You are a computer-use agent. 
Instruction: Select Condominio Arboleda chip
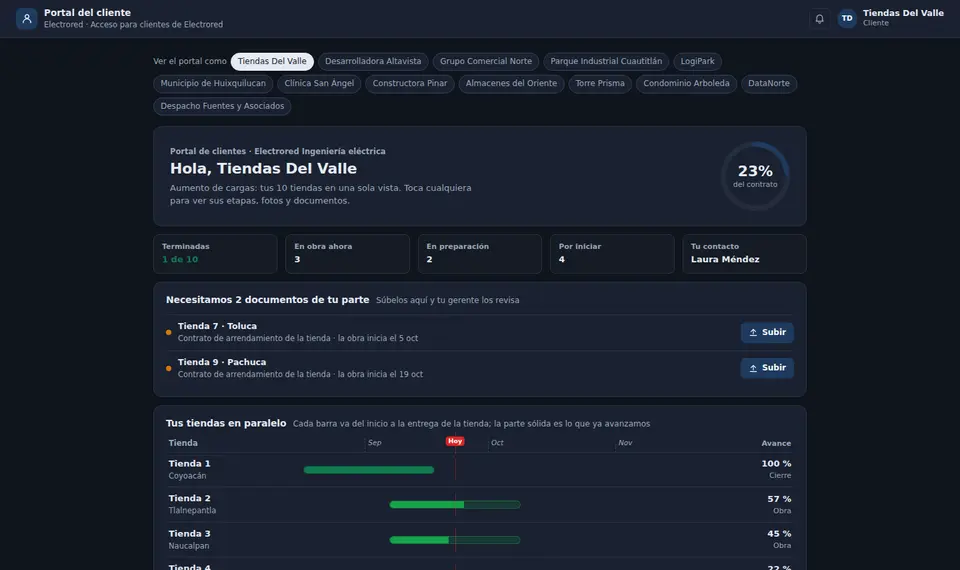click(x=686, y=83)
